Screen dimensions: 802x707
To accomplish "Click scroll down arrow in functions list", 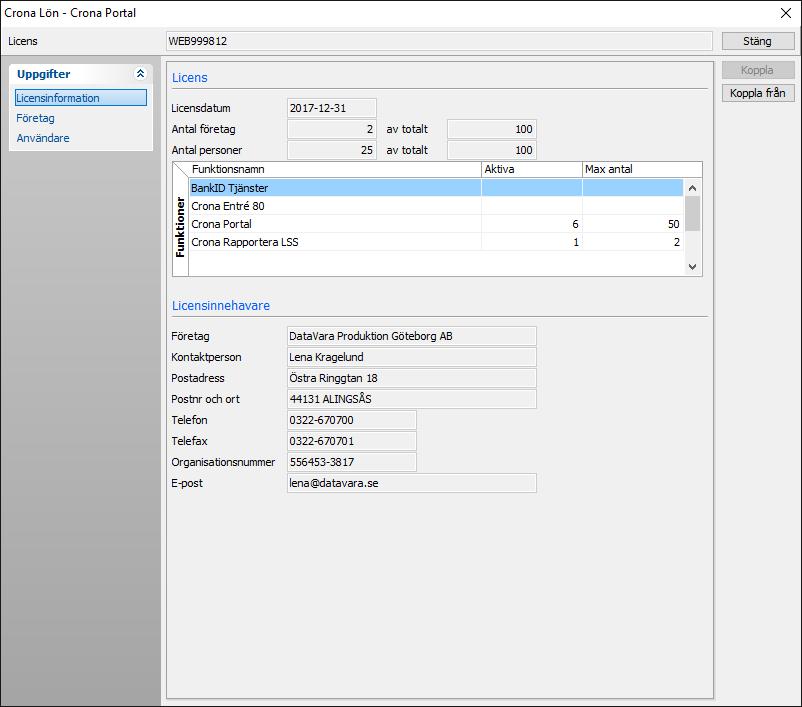I will (693, 267).
